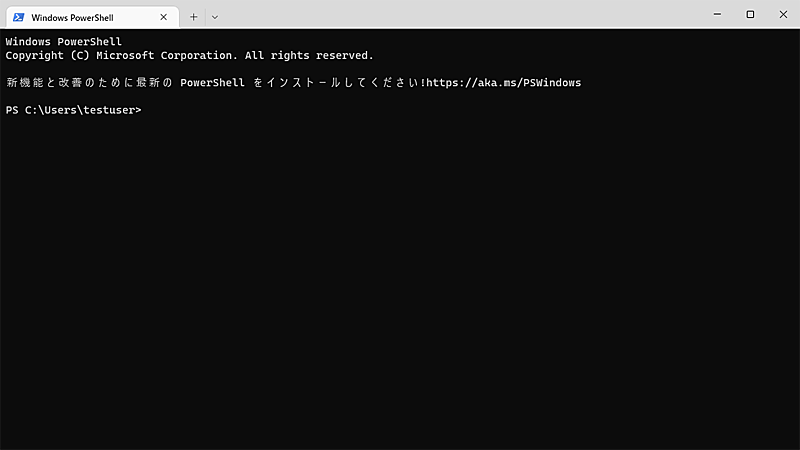The height and width of the screenshot is (450, 800).
Task: Click the PS C:\Users\testuser> prompt
Action: pyautogui.click(x=73, y=110)
